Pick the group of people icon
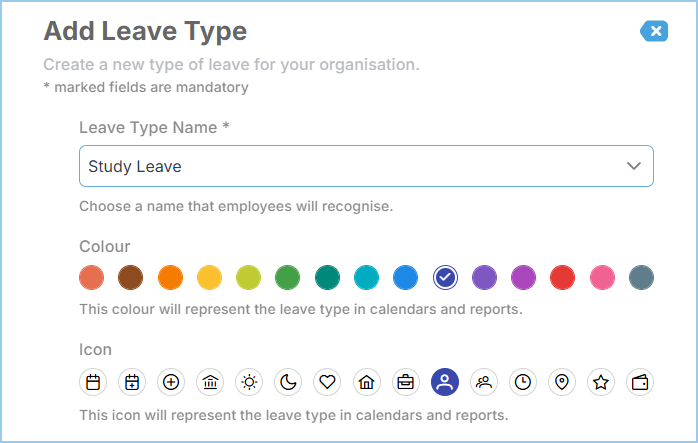Image resolution: width=698 pixels, height=443 pixels. (484, 382)
